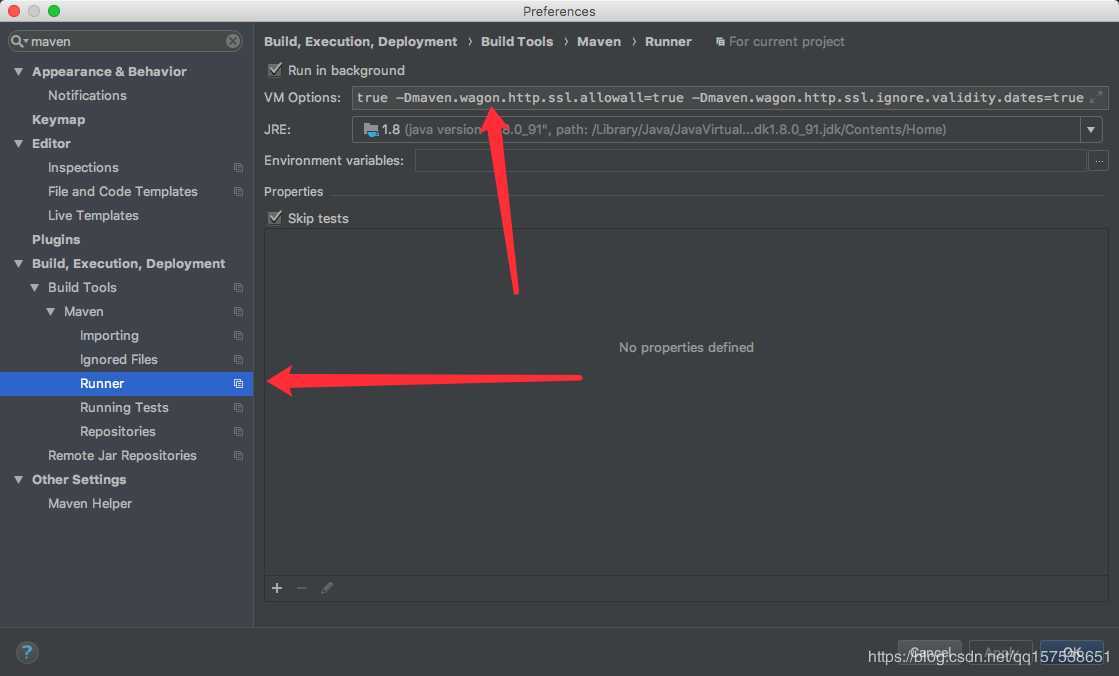This screenshot has width=1119, height=676.
Task: Click project-level icon beside Inspections
Action: click(x=238, y=168)
